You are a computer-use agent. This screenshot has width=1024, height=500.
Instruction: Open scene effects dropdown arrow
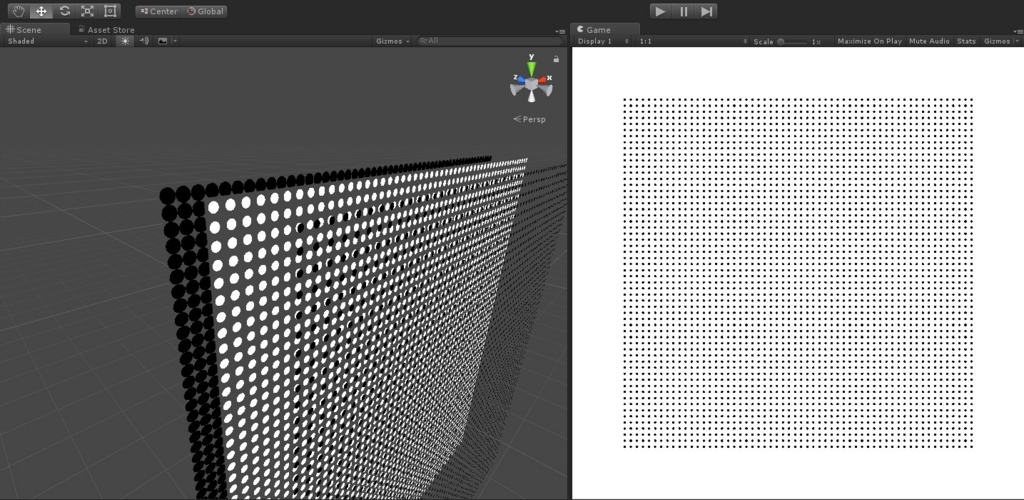tap(175, 40)
